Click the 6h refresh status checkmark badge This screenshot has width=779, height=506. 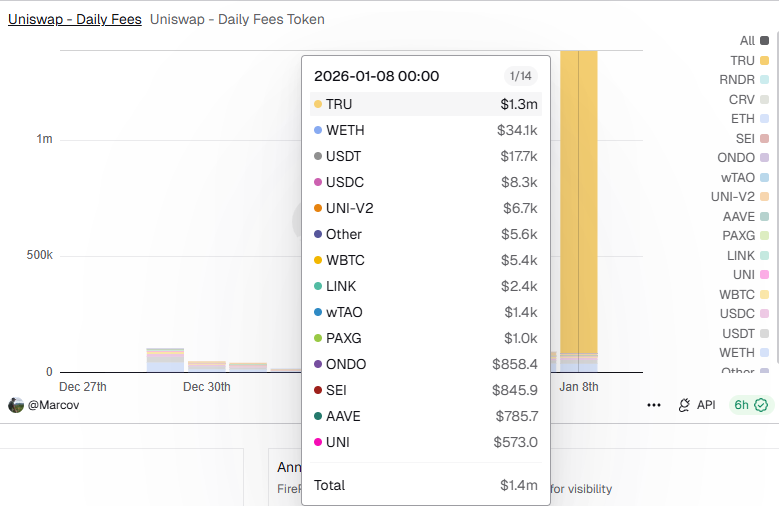(750, 405)
